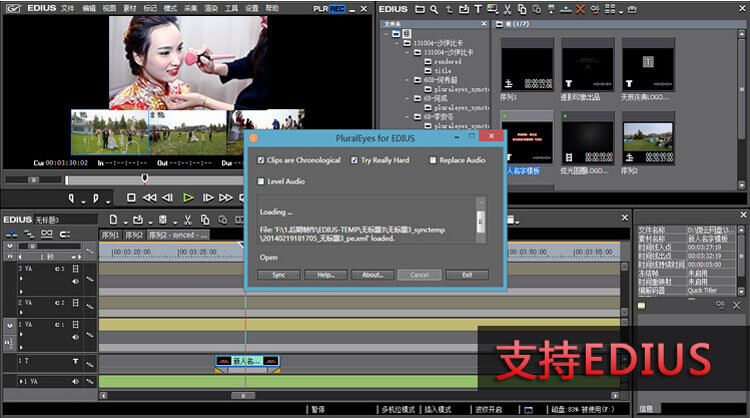The width and height of the screenshot is (750, 418).
Task: Expand track 1 VA disclosure triangle
Action: tap(21, 334)
